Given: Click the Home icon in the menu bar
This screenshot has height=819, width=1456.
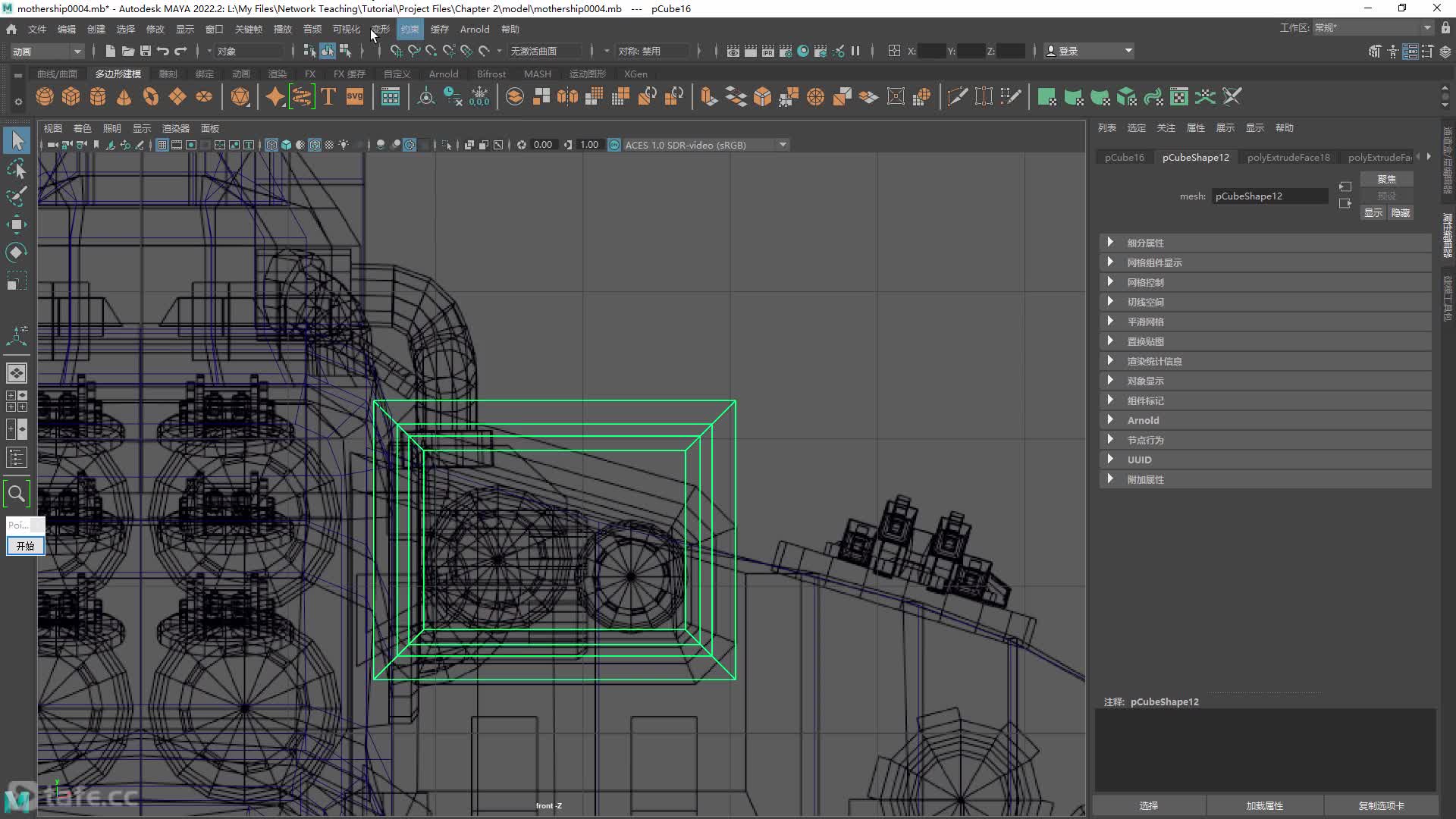Looking at the screenshot, I should pos(11,29).
